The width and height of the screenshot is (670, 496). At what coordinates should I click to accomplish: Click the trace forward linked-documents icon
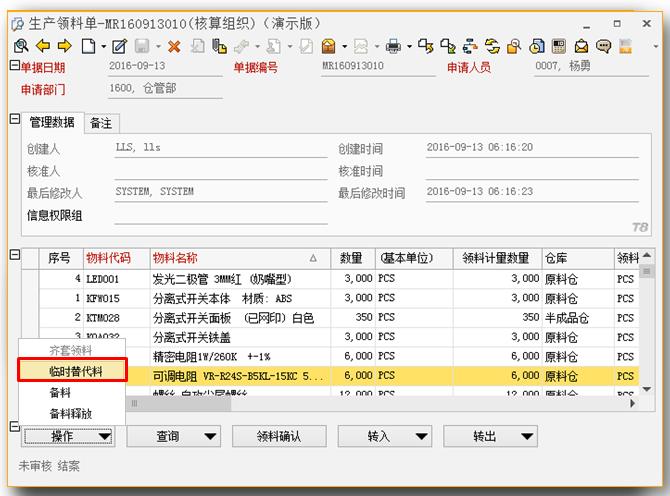426,46
